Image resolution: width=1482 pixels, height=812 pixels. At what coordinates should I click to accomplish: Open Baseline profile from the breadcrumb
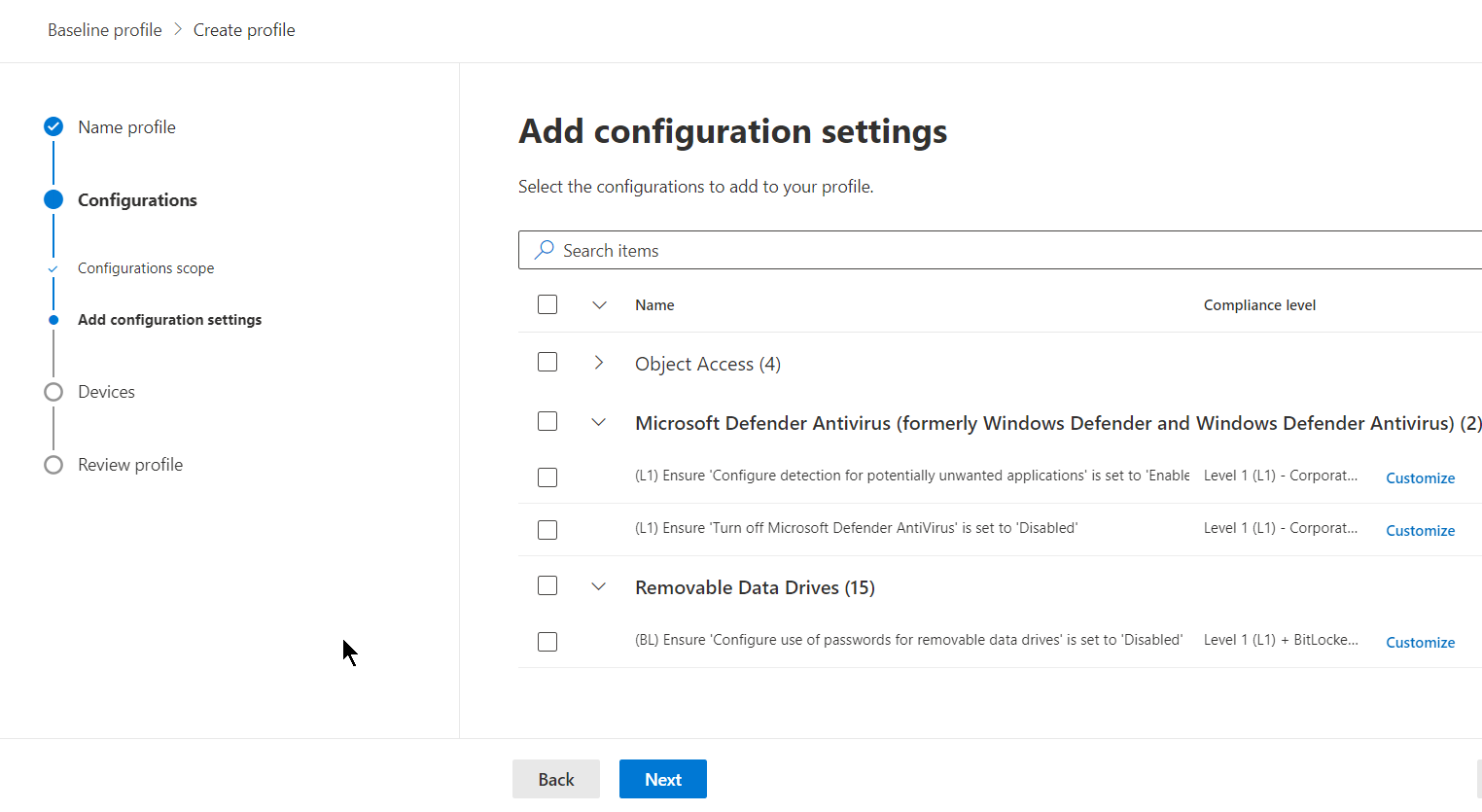click(104, 29)
